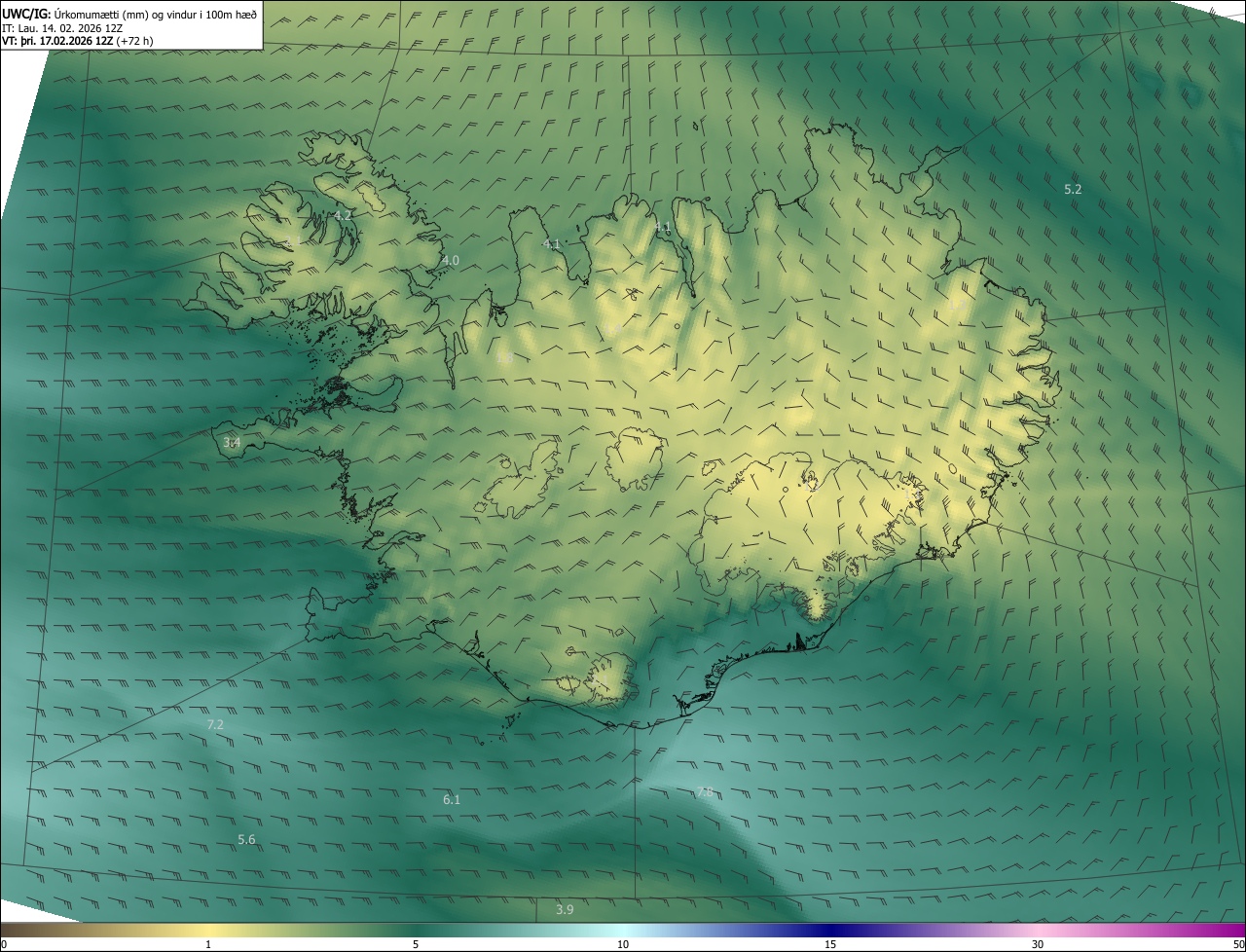The image size is (1246, 952).
Task: Select the map value label "6.1"
Action: click(x=452, y=799)
